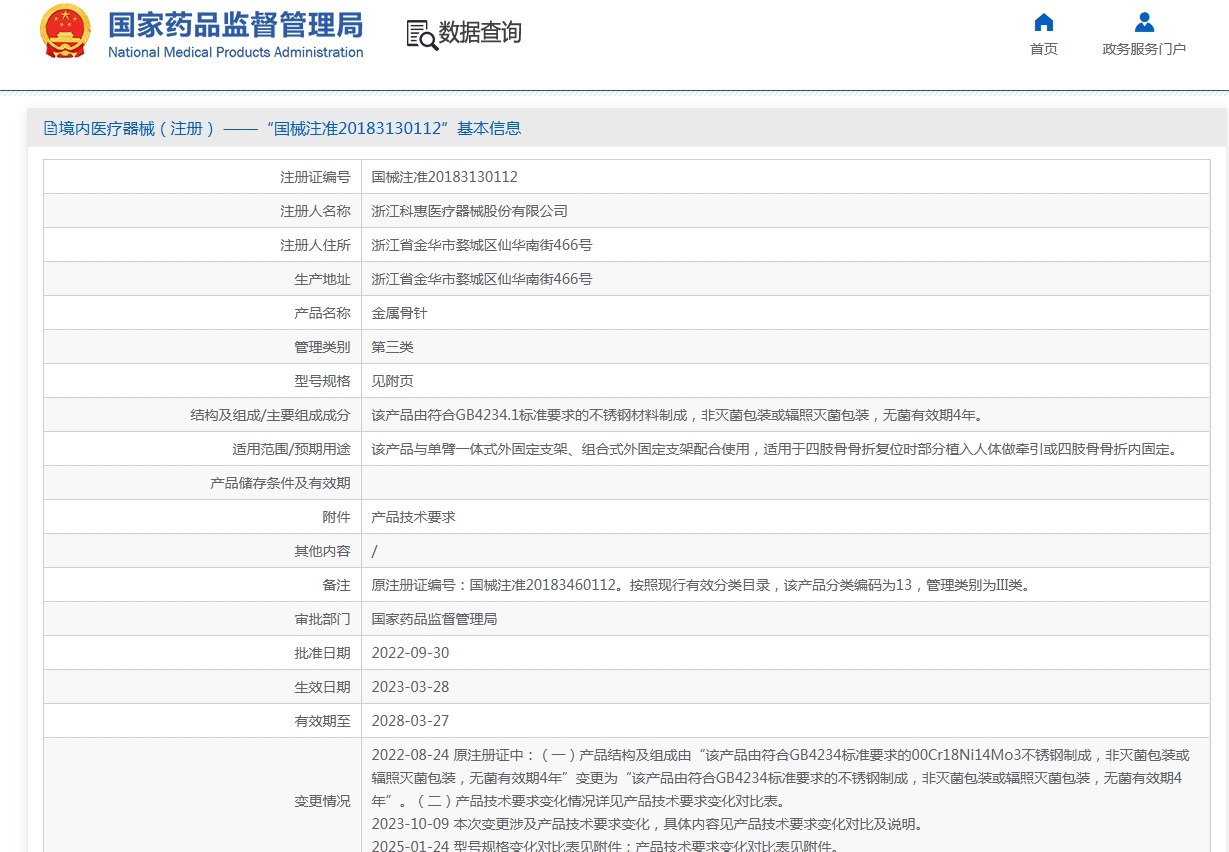
Task: Select 见附页 in the 型号规格 row
Action: click(392, 381)
